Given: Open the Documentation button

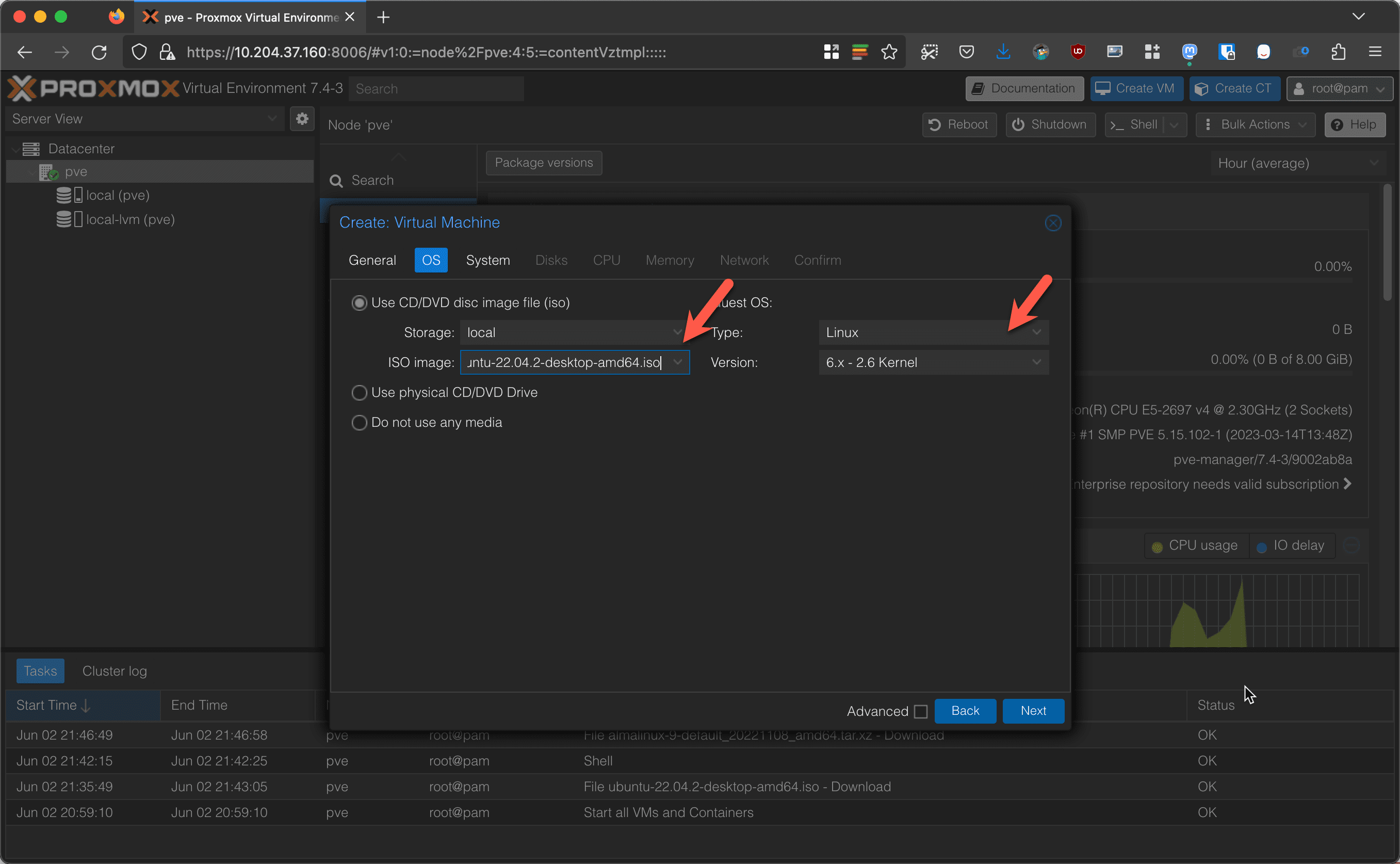Looking at the screenshot, I should [1024, 89].
